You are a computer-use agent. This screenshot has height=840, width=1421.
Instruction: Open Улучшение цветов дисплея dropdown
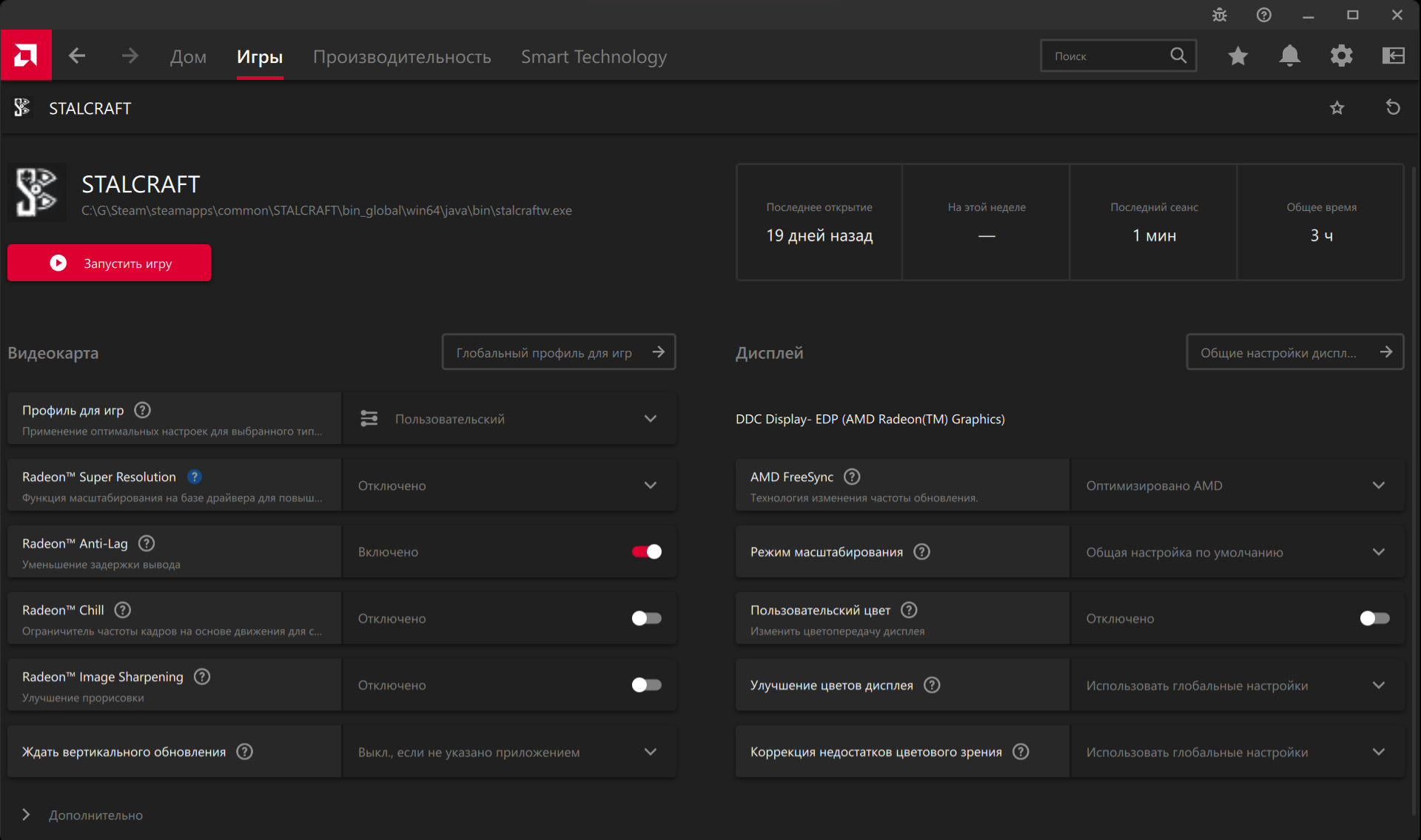1237,685
